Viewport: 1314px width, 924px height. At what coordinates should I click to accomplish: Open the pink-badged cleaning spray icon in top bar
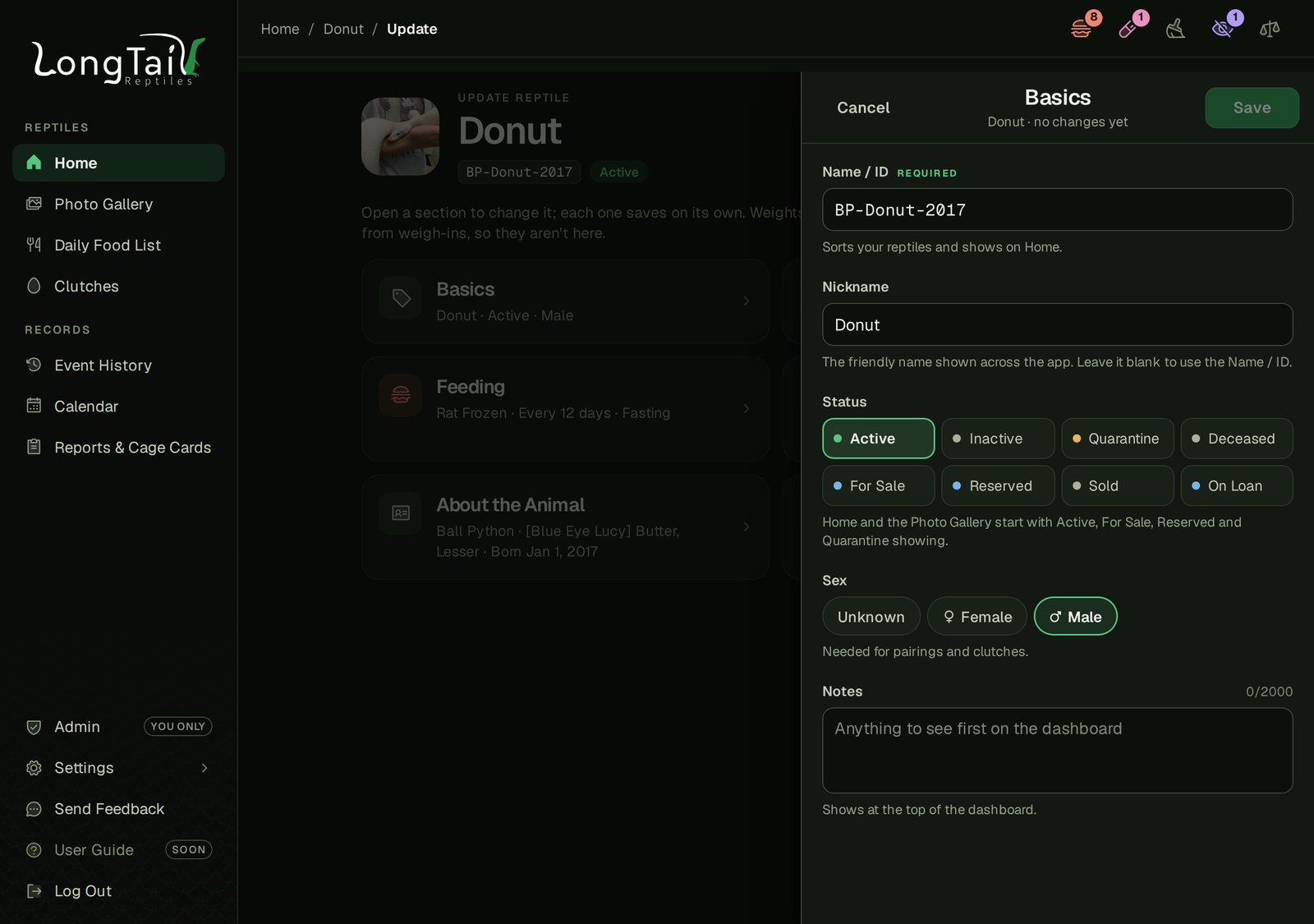(1128, 29)
